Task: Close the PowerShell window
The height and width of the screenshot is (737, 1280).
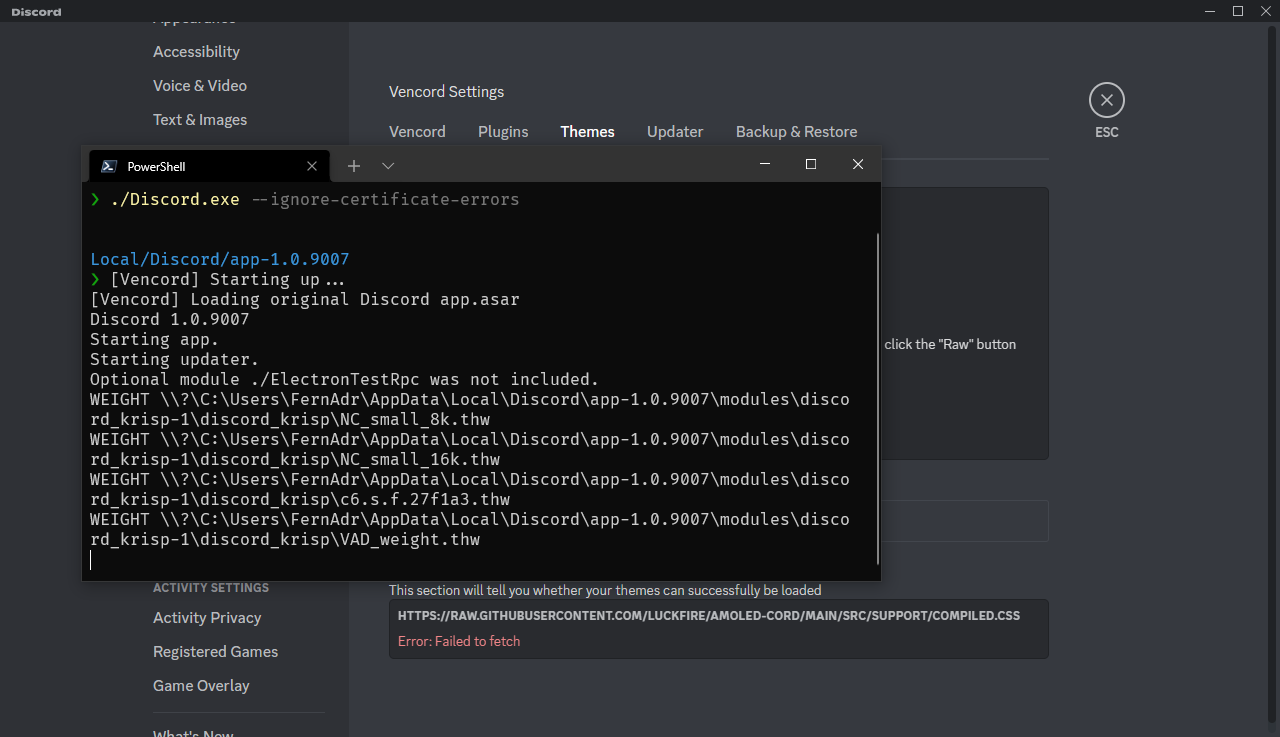Action: pyautogui.click(x=858, y=164)
